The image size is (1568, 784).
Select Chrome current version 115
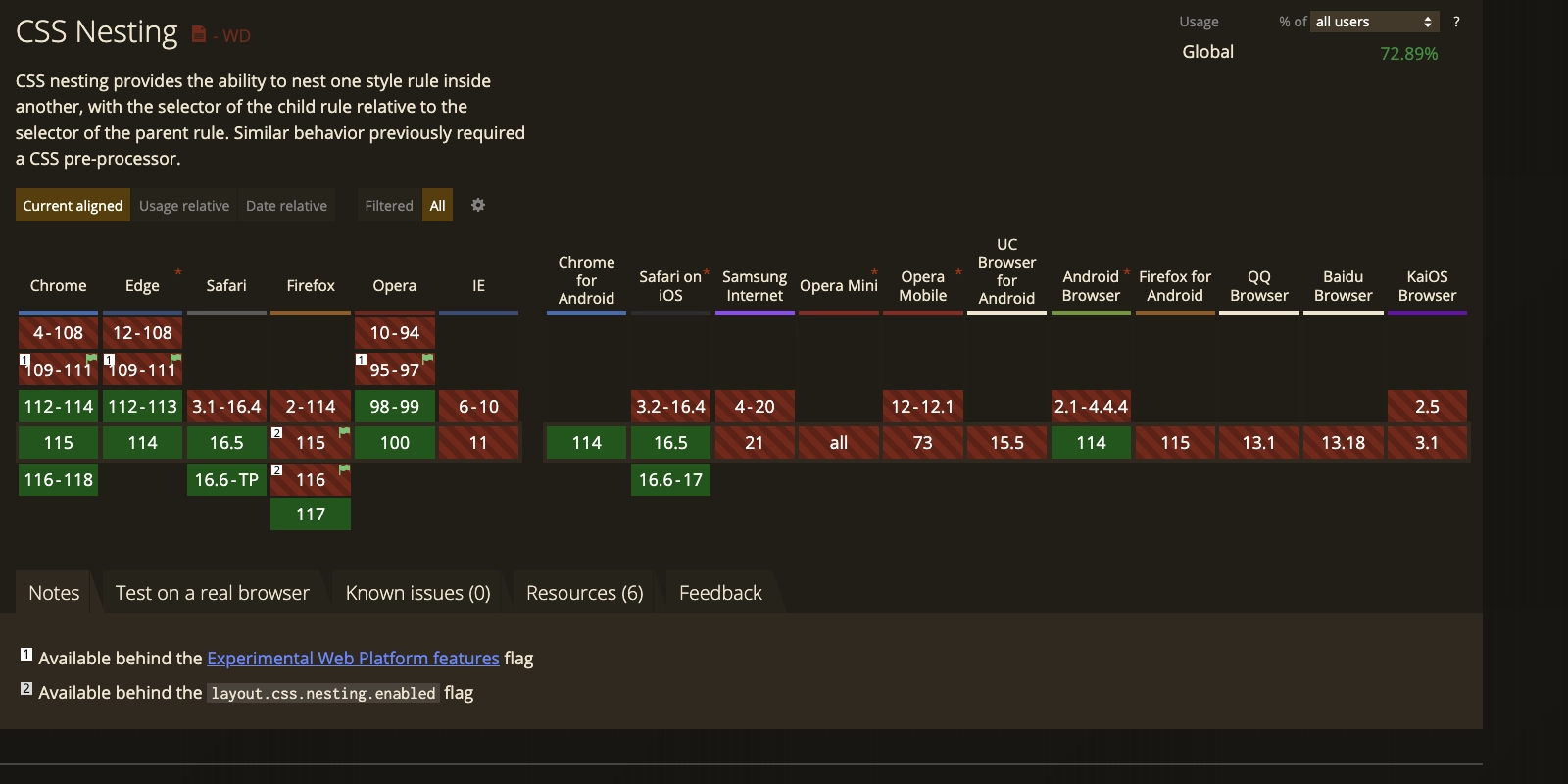[x=58, y=443]
